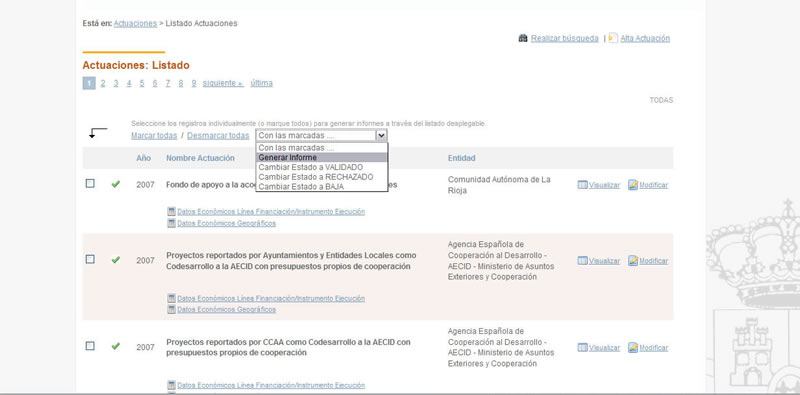Open Línea Financiación/Instrumento Ejecución link, CCAA row
This screenshot has height=395, width=800.
[x=271, y=386]
